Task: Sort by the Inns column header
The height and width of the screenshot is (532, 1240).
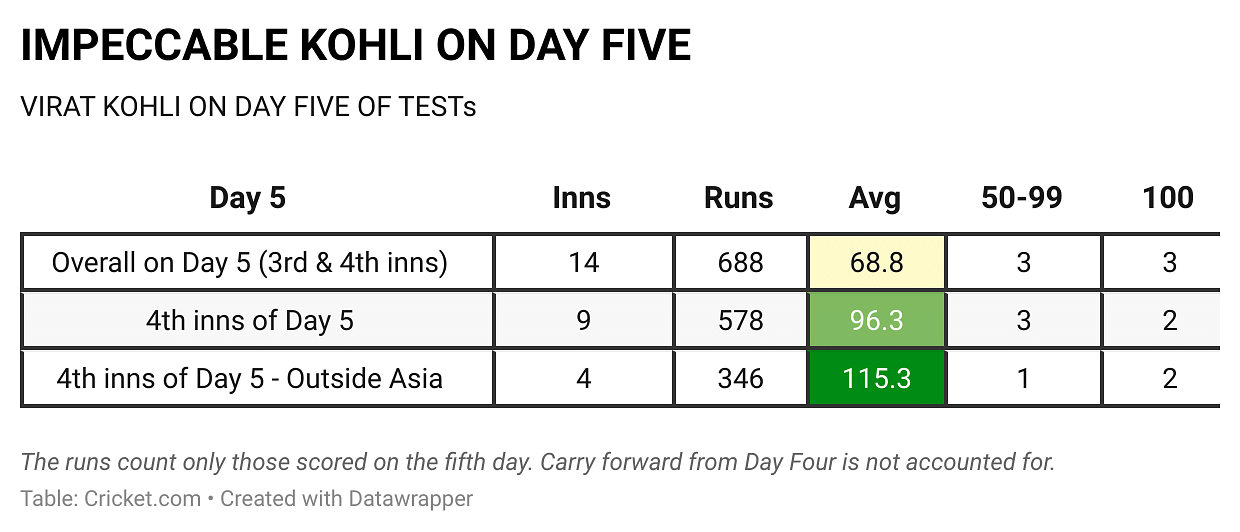Action: coord(581,198)
